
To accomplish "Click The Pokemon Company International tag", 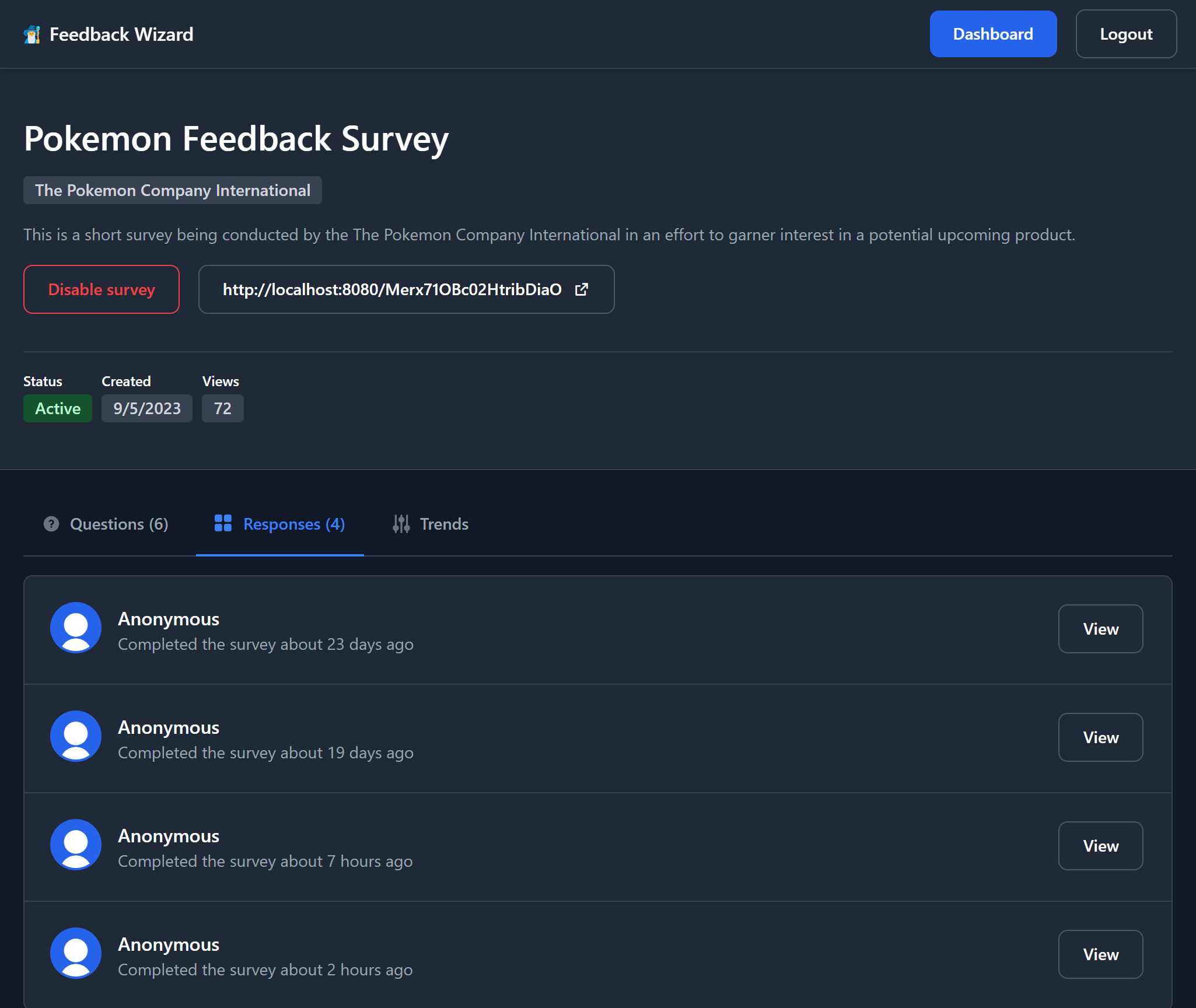I will tap(173, 190).
